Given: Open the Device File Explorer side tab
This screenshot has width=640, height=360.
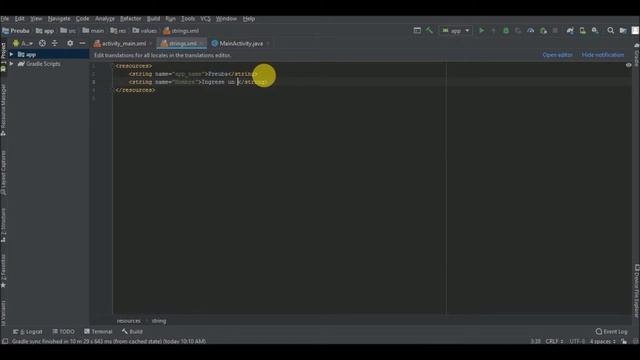Looking at the screenshot, I should coord(636,291).
